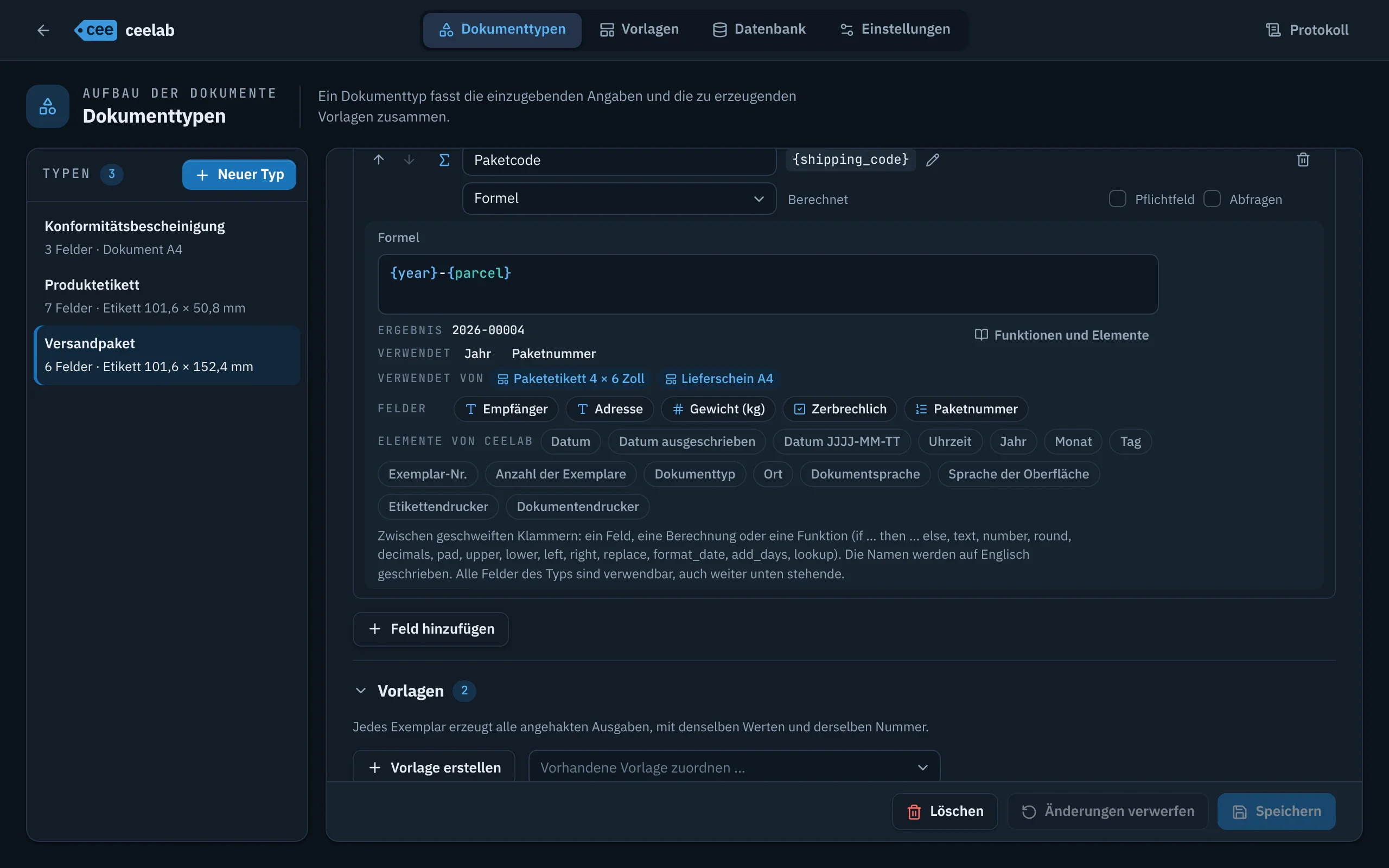The height and width of the screenshot is (868, 1389).
Task: Delete Paketcode field via trash icon
Action: coord(1303,159)
